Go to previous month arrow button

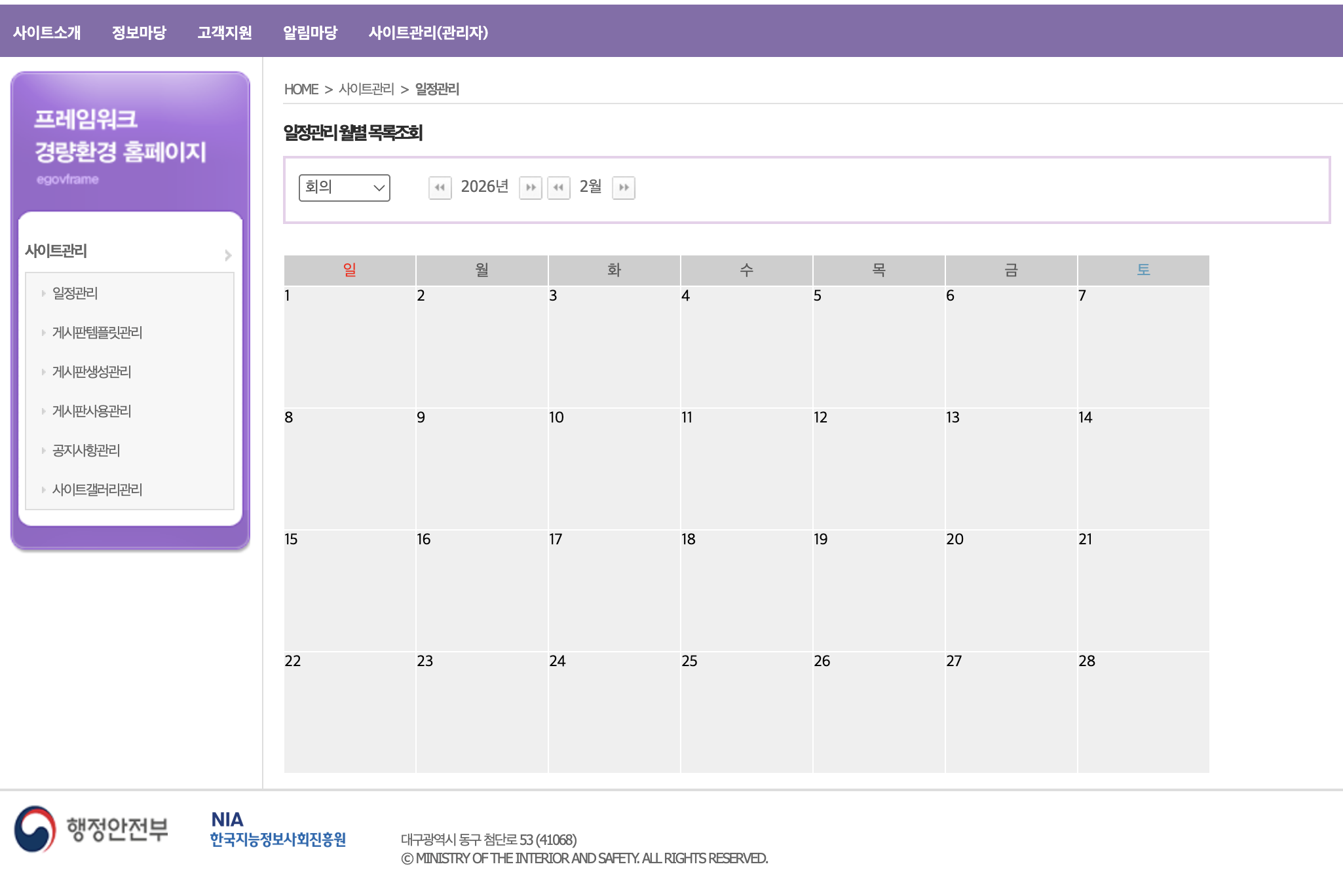[558, 188]
